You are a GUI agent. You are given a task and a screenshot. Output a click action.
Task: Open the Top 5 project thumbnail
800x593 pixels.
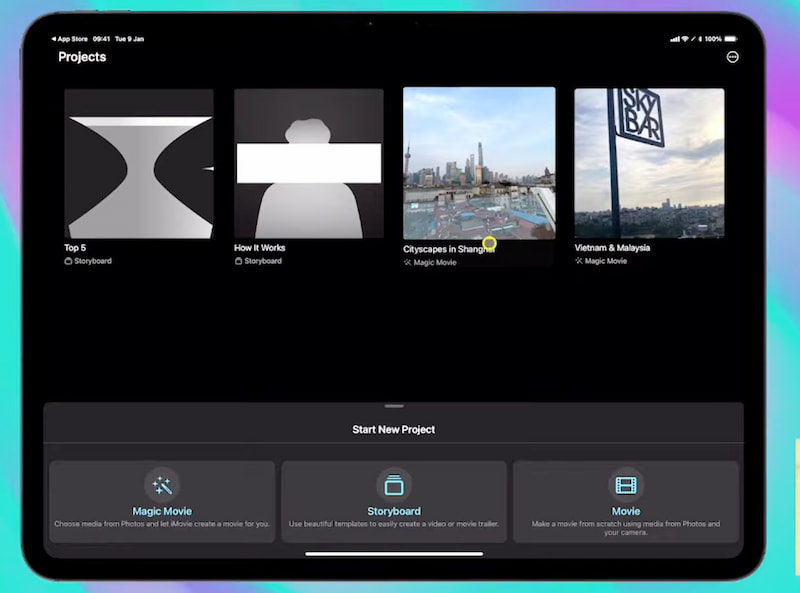point(139,164)
